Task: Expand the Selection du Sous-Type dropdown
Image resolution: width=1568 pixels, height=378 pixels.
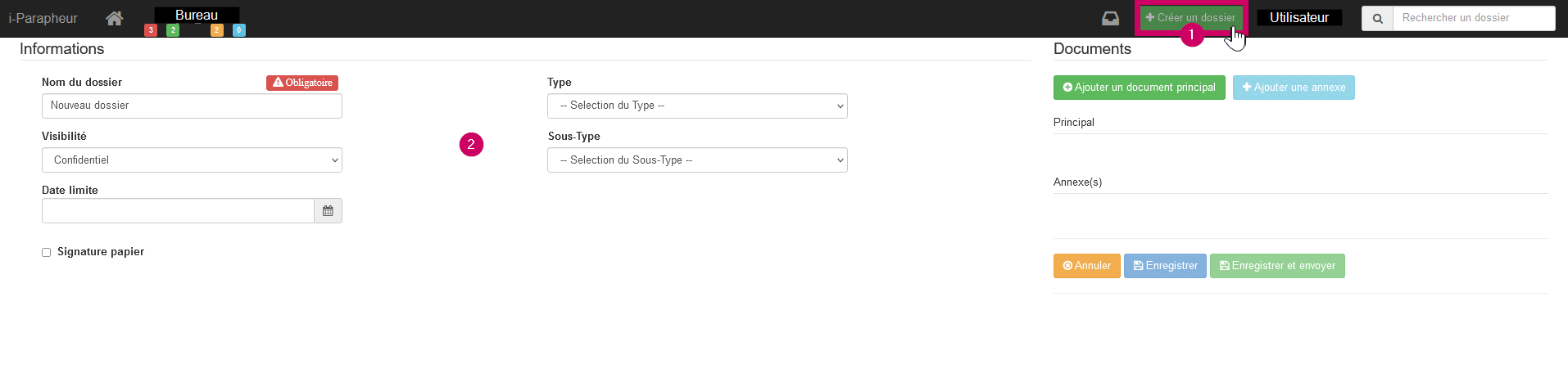Action: [x=697, y=160]
